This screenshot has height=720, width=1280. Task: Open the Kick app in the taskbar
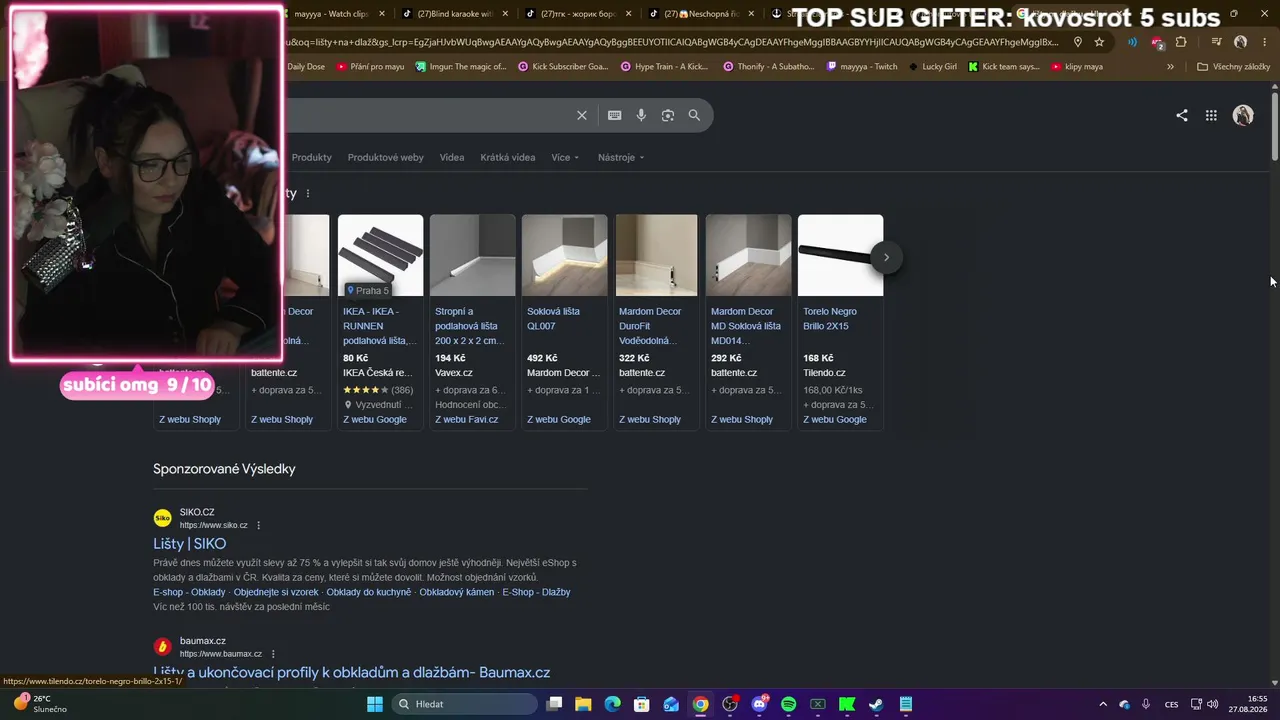(x=847, y=704)
